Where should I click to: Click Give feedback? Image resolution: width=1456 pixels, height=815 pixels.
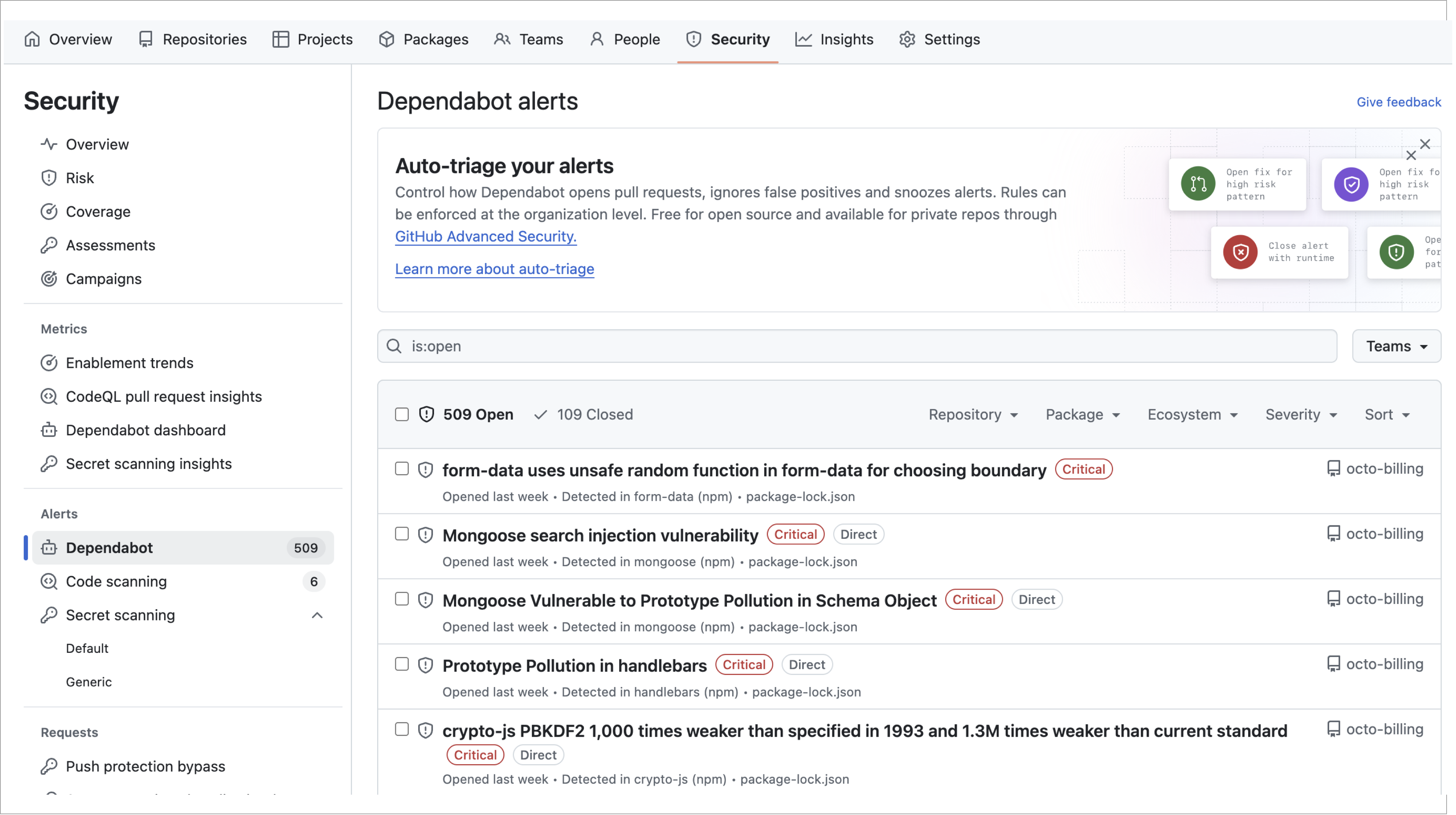click(x=1399, y=102)
